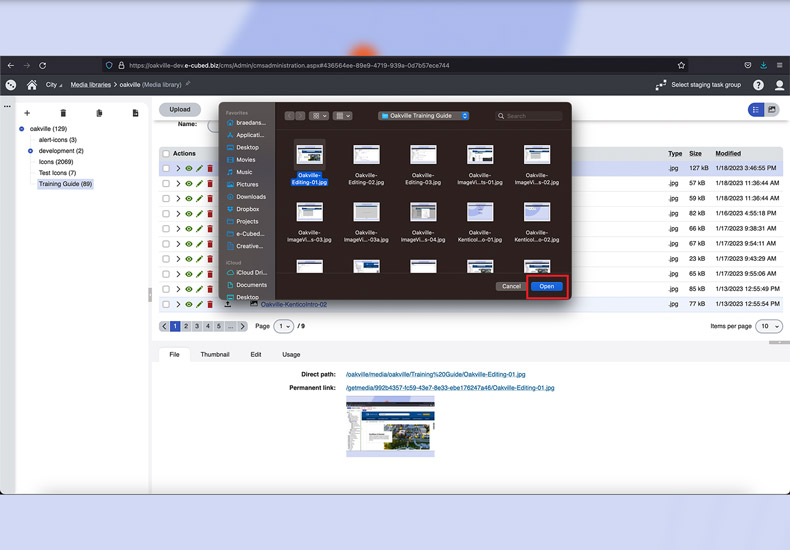Open the Usage tab
Screen dimensions: 790x550
click(x=290, y=354)
